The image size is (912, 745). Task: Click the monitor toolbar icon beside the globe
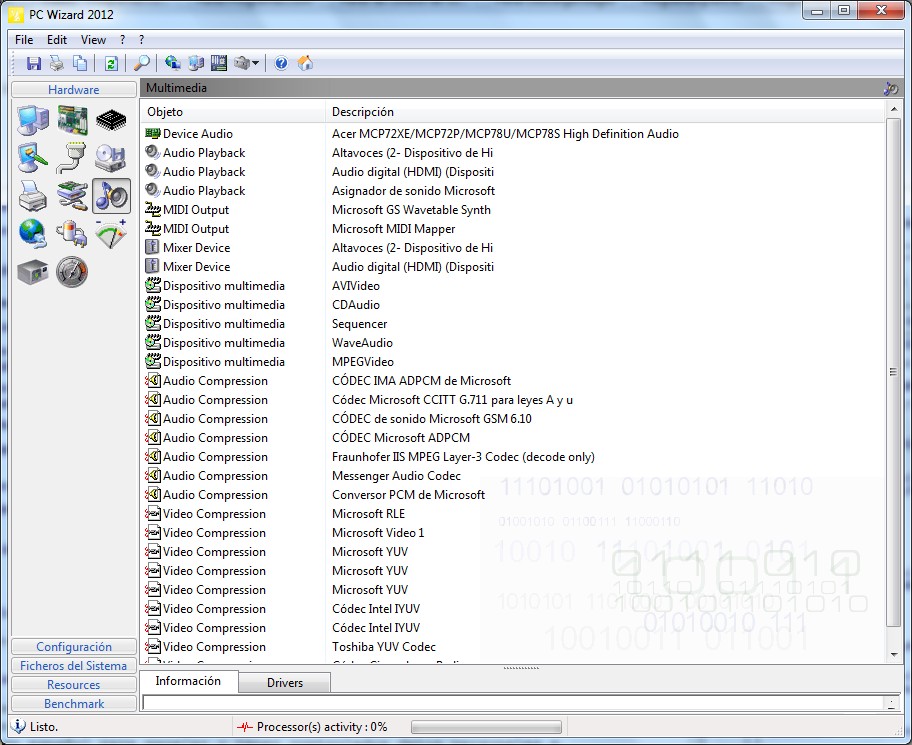pyautogui.click(x=196, y=63)
